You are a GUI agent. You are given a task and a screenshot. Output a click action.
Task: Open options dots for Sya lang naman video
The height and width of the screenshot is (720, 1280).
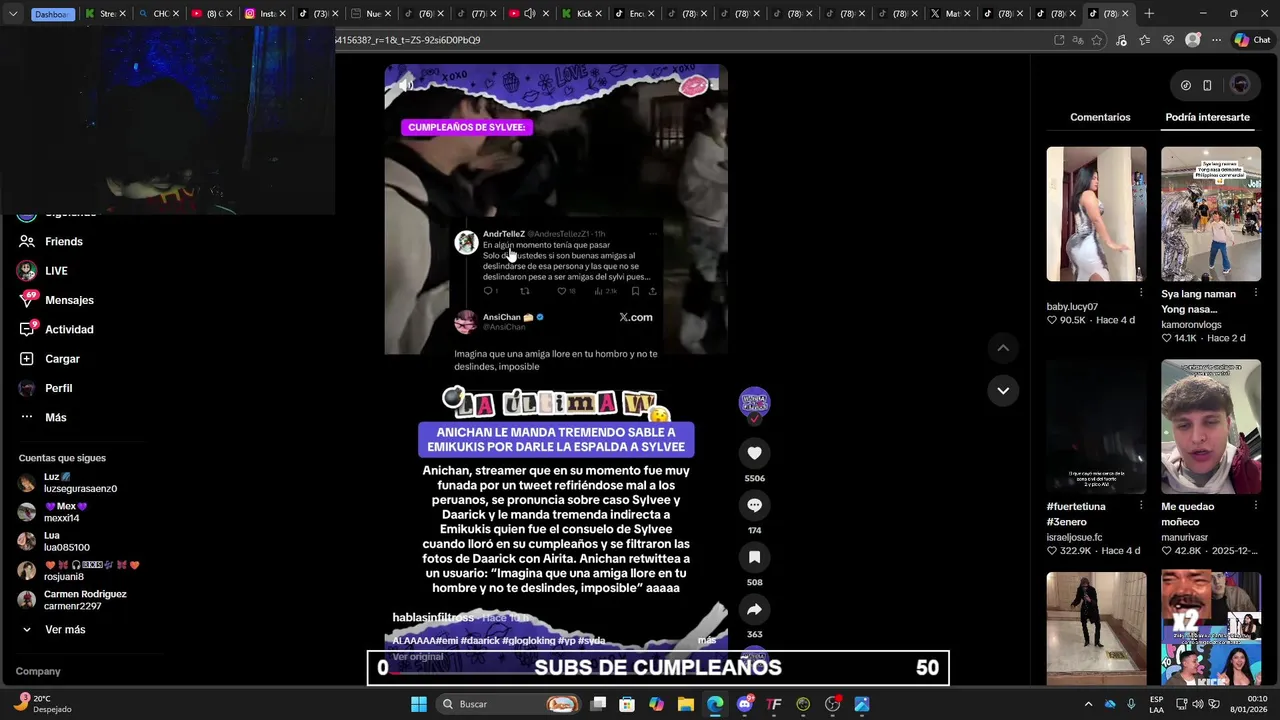(x=1256, y=293)
